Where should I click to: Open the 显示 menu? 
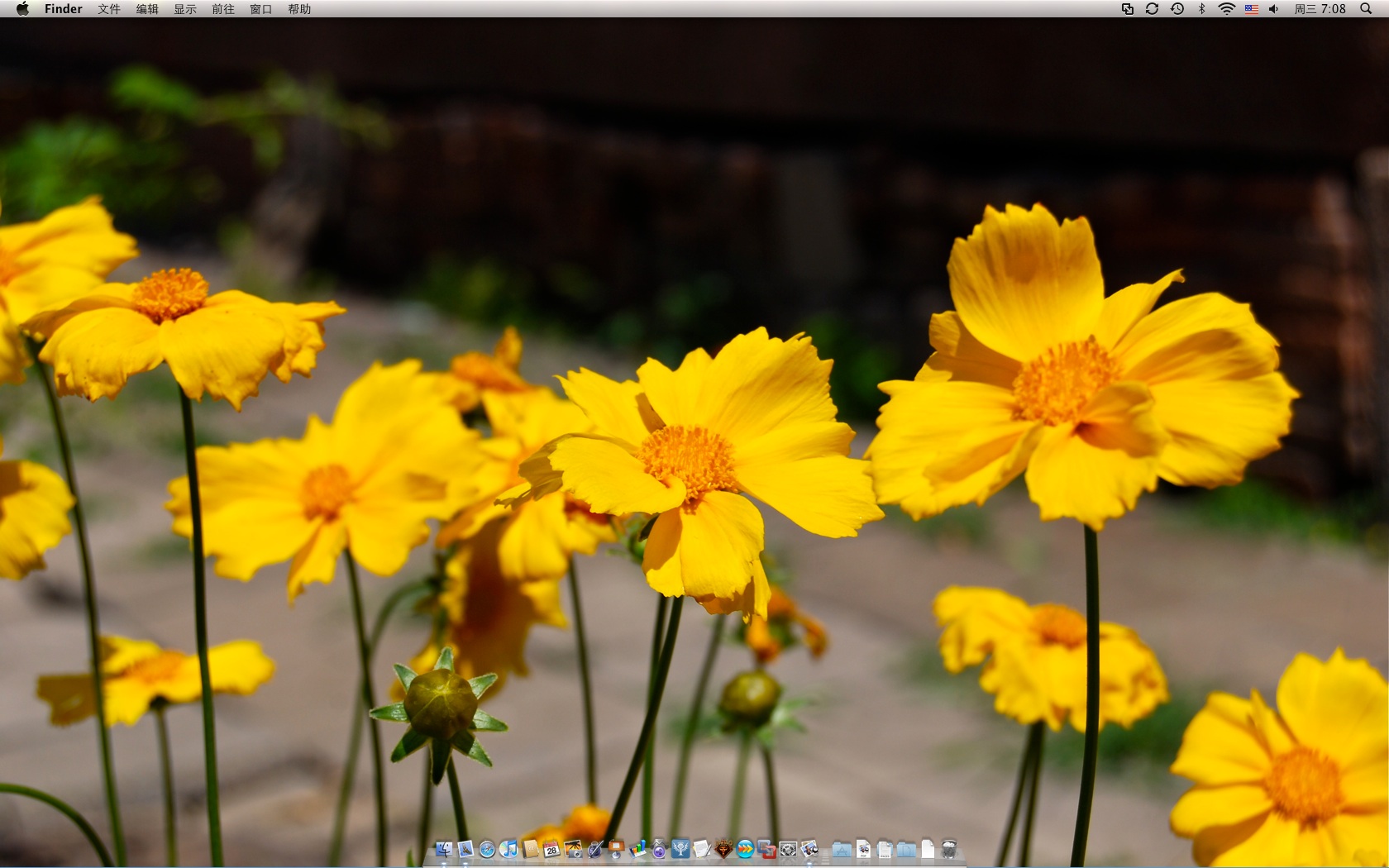point(185,9)
